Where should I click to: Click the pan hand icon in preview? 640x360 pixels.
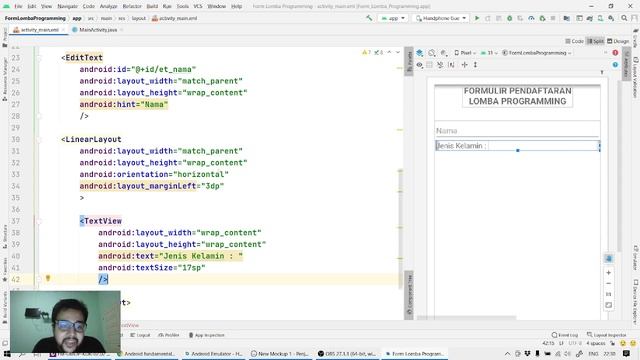[x=609, y=259]
